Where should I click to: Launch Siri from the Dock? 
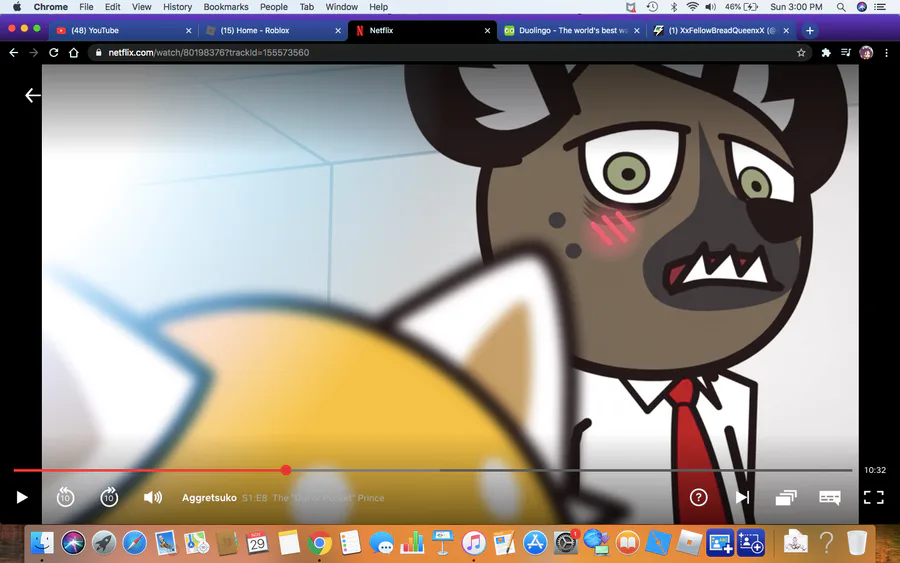pos(73,542)
